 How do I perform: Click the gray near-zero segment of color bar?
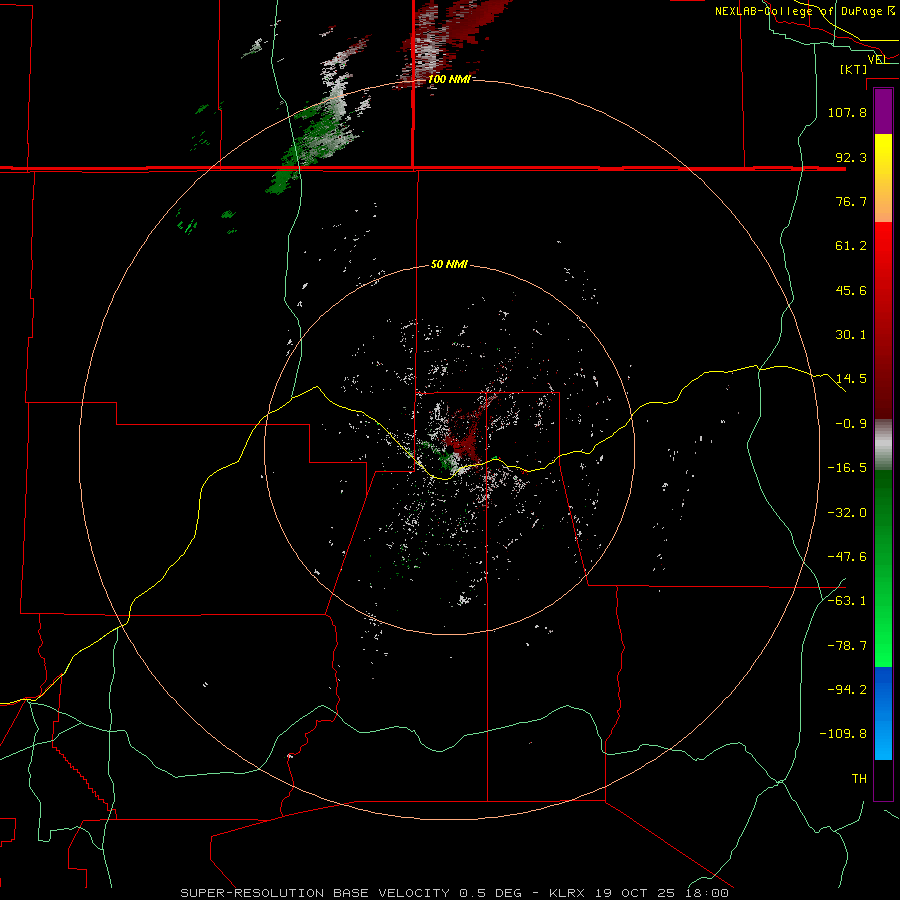click(883, 445)
